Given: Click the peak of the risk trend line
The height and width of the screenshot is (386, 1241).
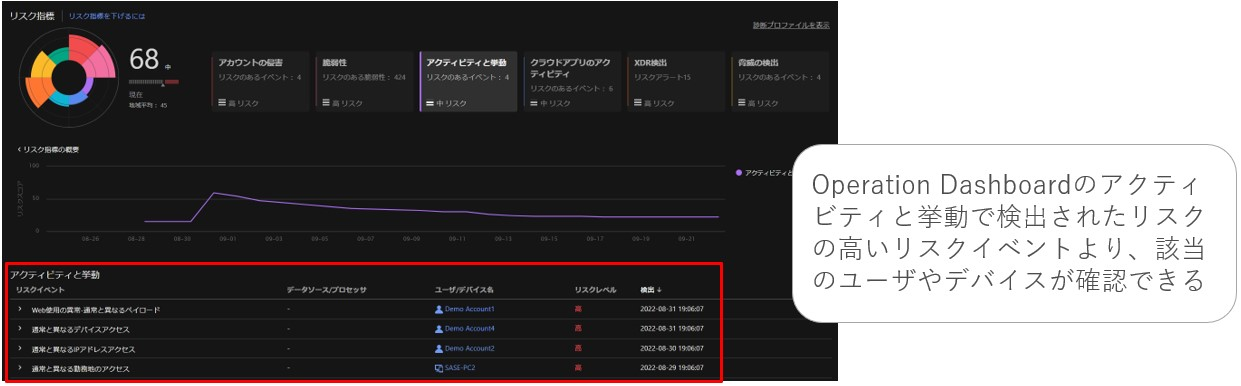Looking at the screenshot, I should [214, 193].
